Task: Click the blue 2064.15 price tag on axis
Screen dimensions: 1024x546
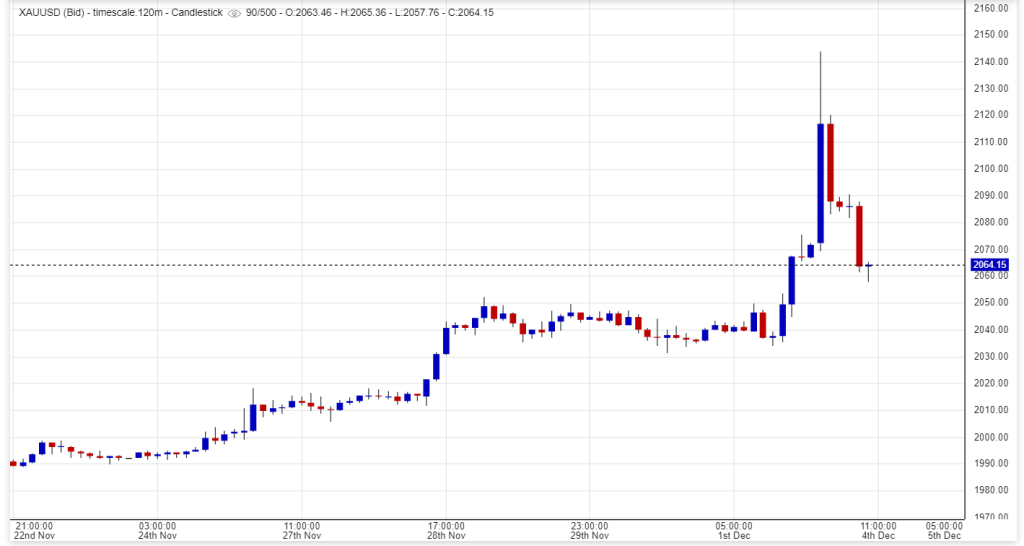Action: click(990, 265)
